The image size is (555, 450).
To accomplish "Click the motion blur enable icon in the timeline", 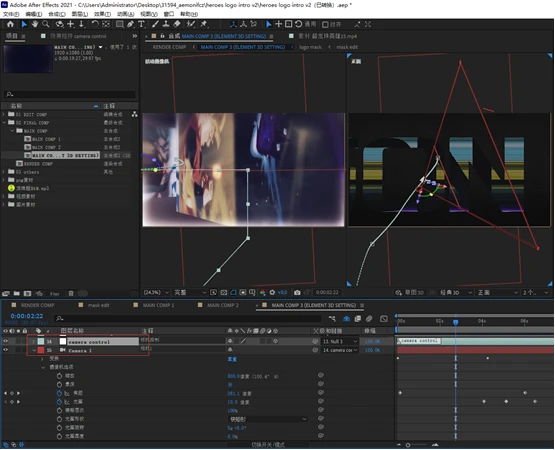I will 369,319.
